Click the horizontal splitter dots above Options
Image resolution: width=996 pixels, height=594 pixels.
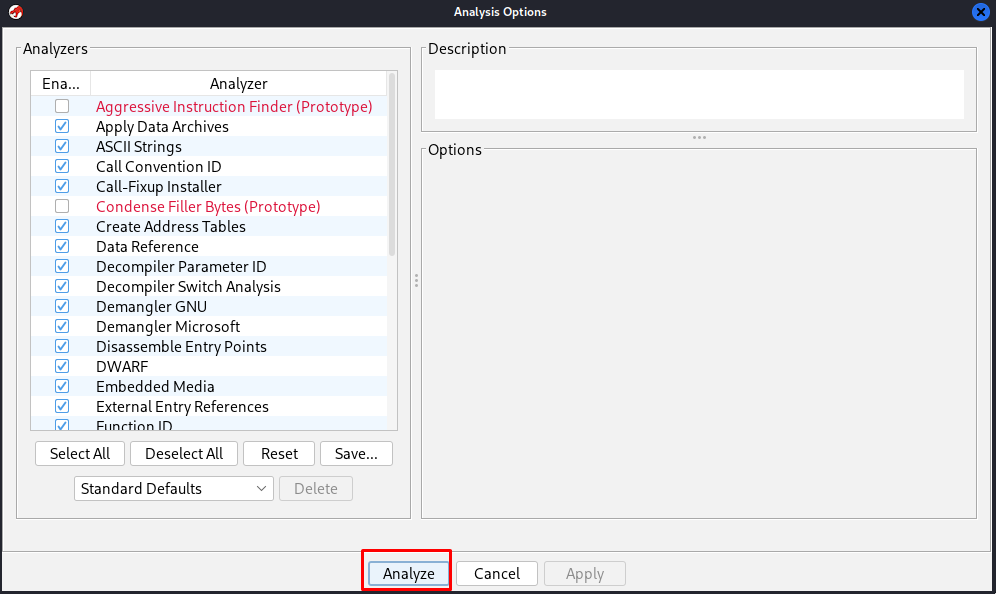(699, 138)
